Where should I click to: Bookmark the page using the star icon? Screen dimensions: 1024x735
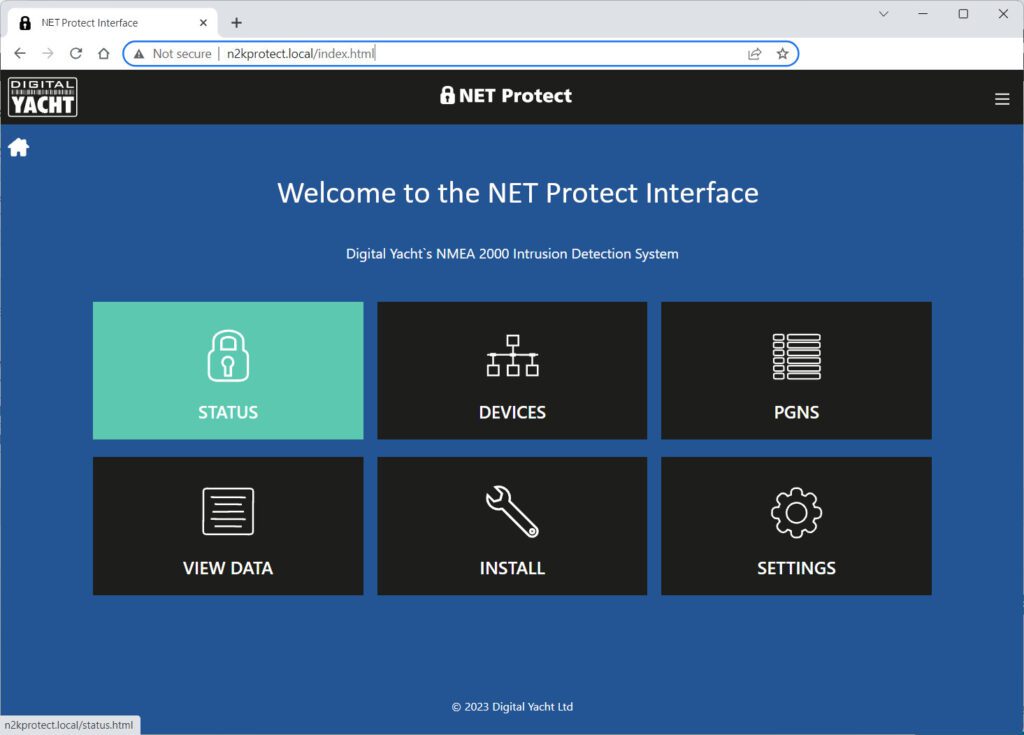click(783, 53)
